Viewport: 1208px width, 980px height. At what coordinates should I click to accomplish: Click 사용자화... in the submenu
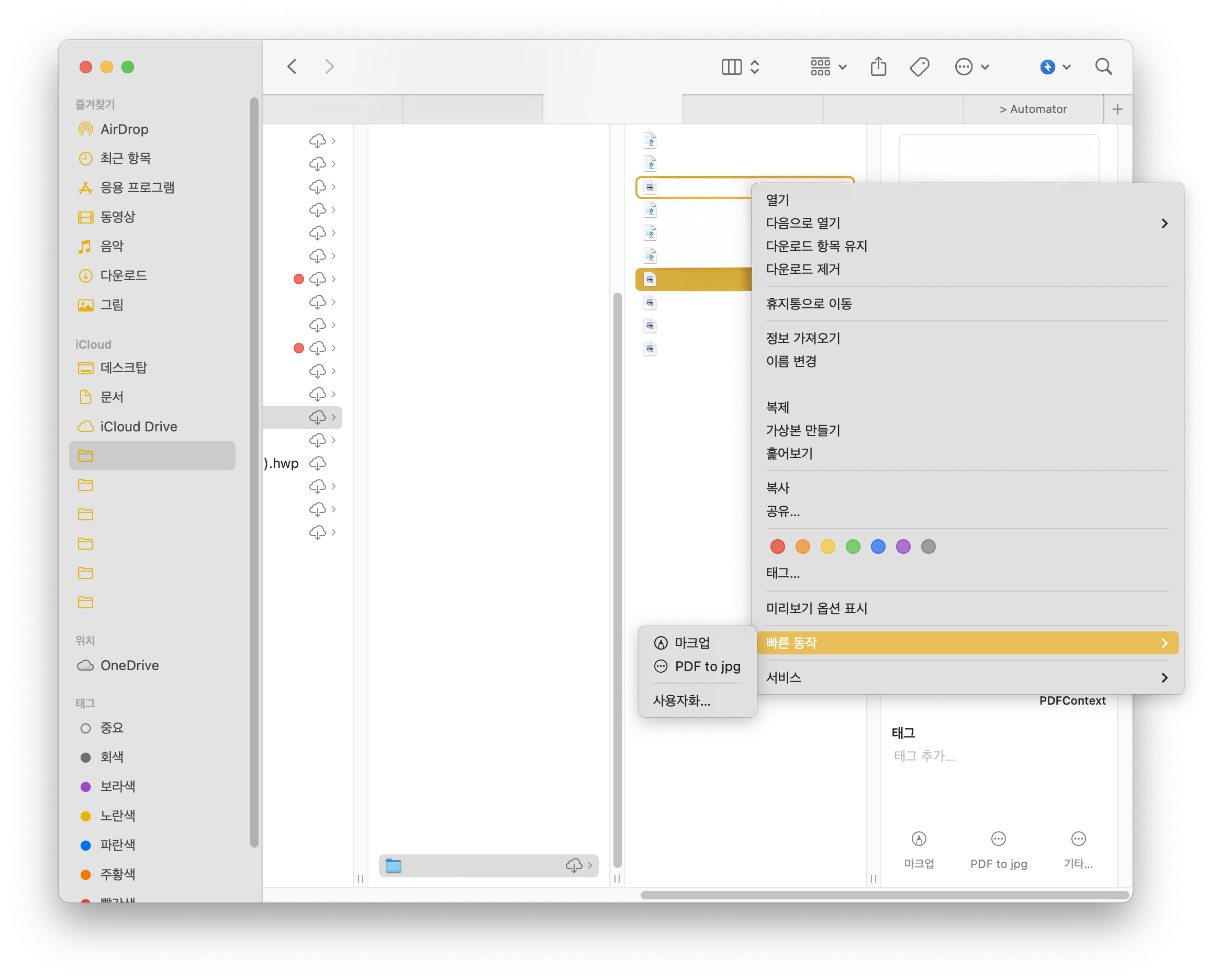pyautogui.click(x=681, y=700)
